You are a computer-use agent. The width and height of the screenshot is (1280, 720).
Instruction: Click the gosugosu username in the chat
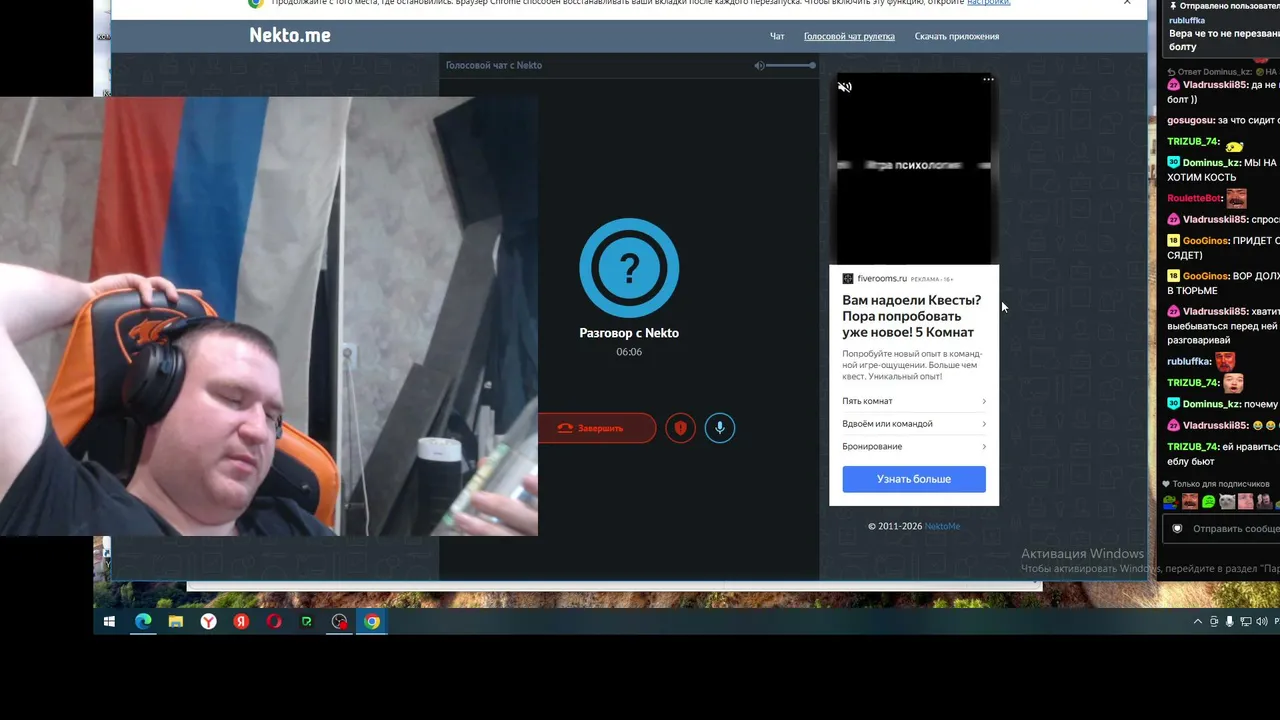click(x=1190, y=121)
